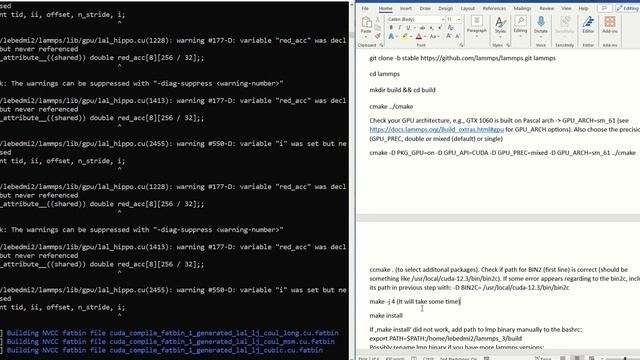Viewport: 640px width, 360px height.
Task: Open the docs.lammps.org Build_extras link
Action: [436, 129]
